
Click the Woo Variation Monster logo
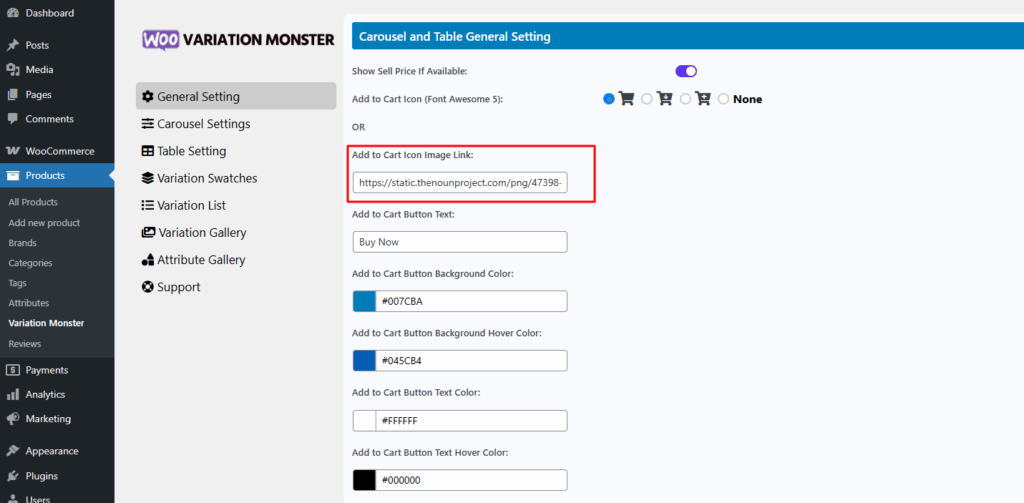[238, 39]
